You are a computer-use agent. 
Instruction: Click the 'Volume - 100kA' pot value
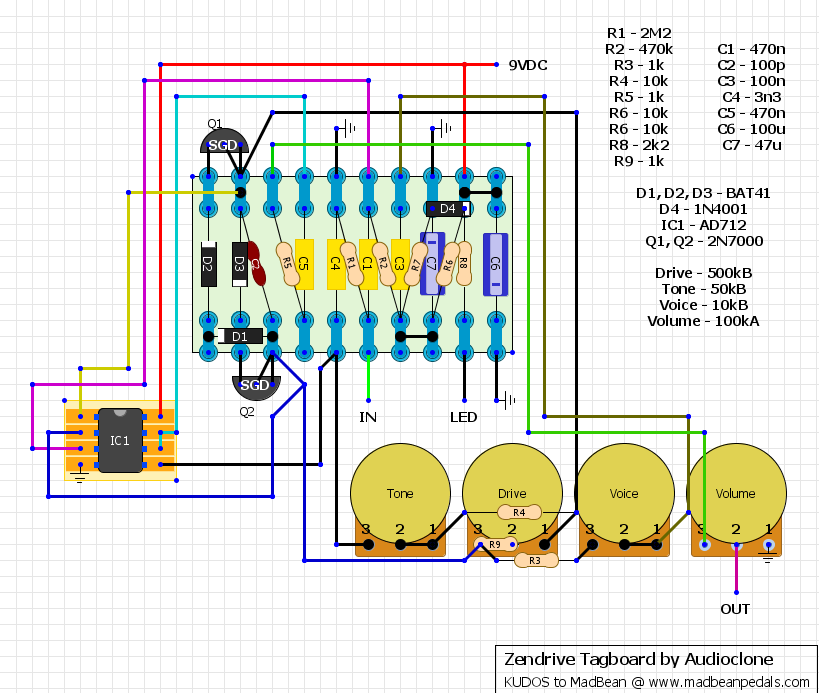point(703,321)
